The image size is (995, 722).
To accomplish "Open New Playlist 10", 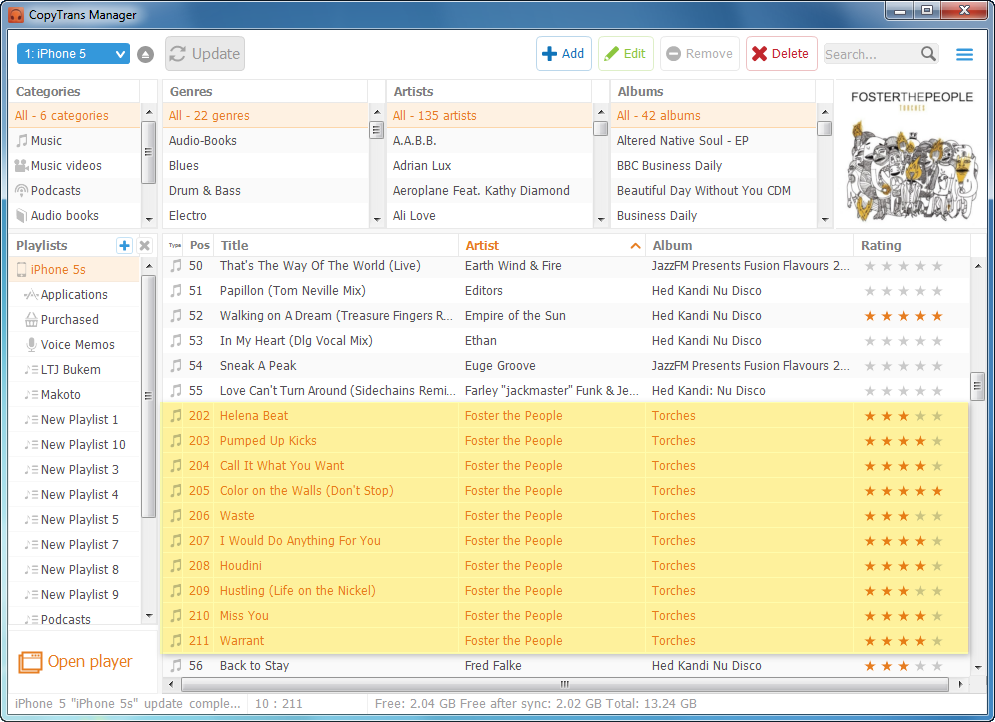I will click(x=74, y=445).
